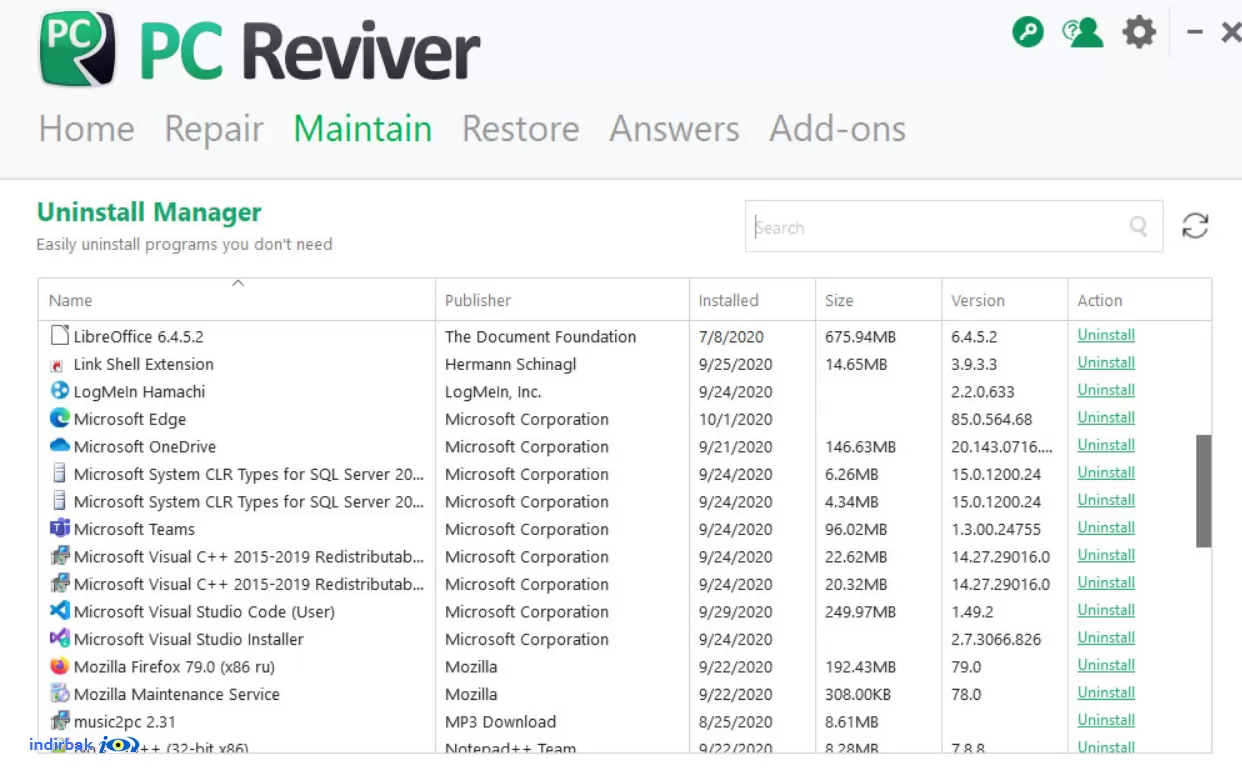Uninstall Mozilla Firefox 79.0
The image size is (1242, 773).
coord(1106,665)
